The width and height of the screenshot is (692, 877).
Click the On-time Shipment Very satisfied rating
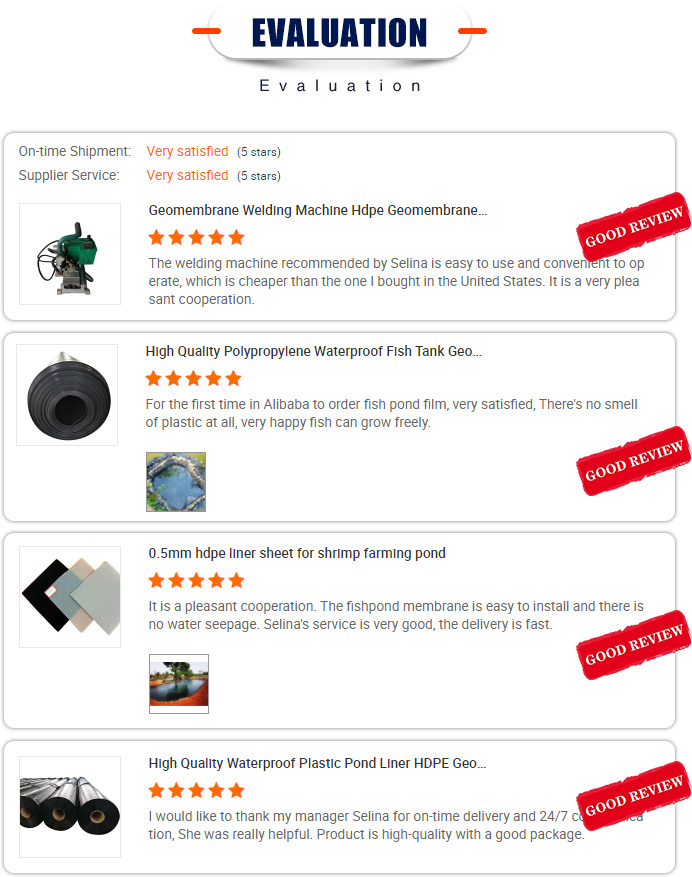(187, 152)
